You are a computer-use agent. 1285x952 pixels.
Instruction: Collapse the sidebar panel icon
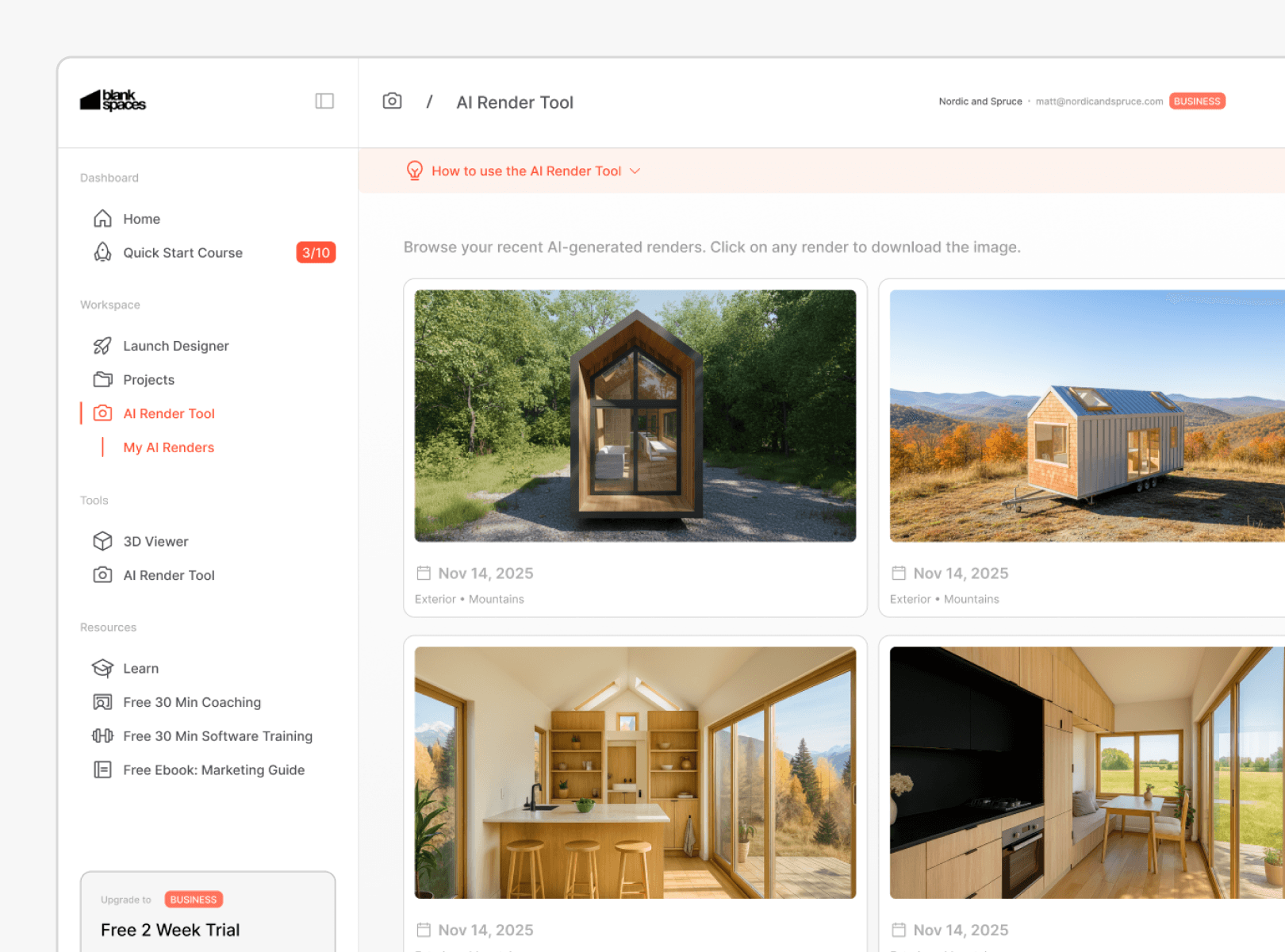point(324,101)
